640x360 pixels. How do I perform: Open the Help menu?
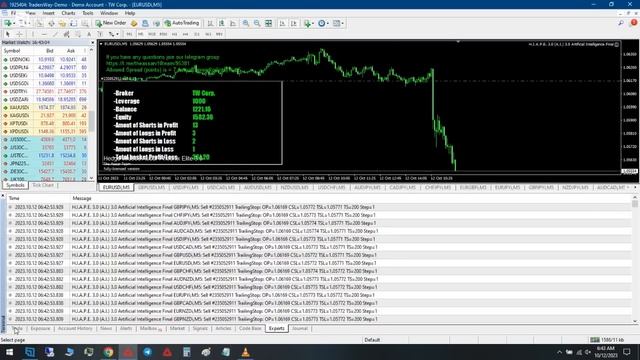pyautogui.click(x=130, y=13)
